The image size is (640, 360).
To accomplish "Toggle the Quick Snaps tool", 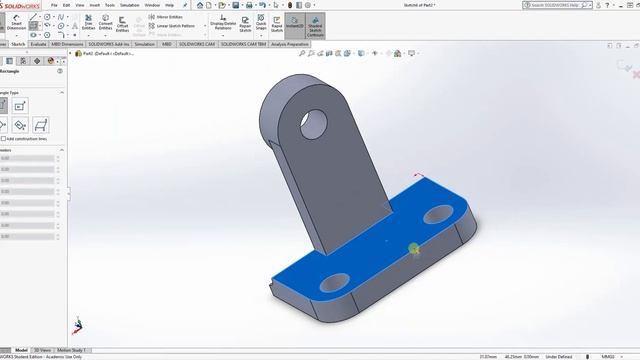I will tap(261, 22).
